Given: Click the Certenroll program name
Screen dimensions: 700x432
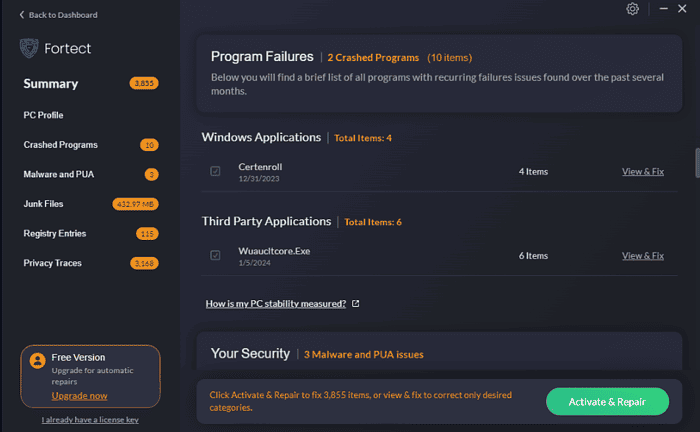Looking at the screenshot, I should tap(260, 166).
